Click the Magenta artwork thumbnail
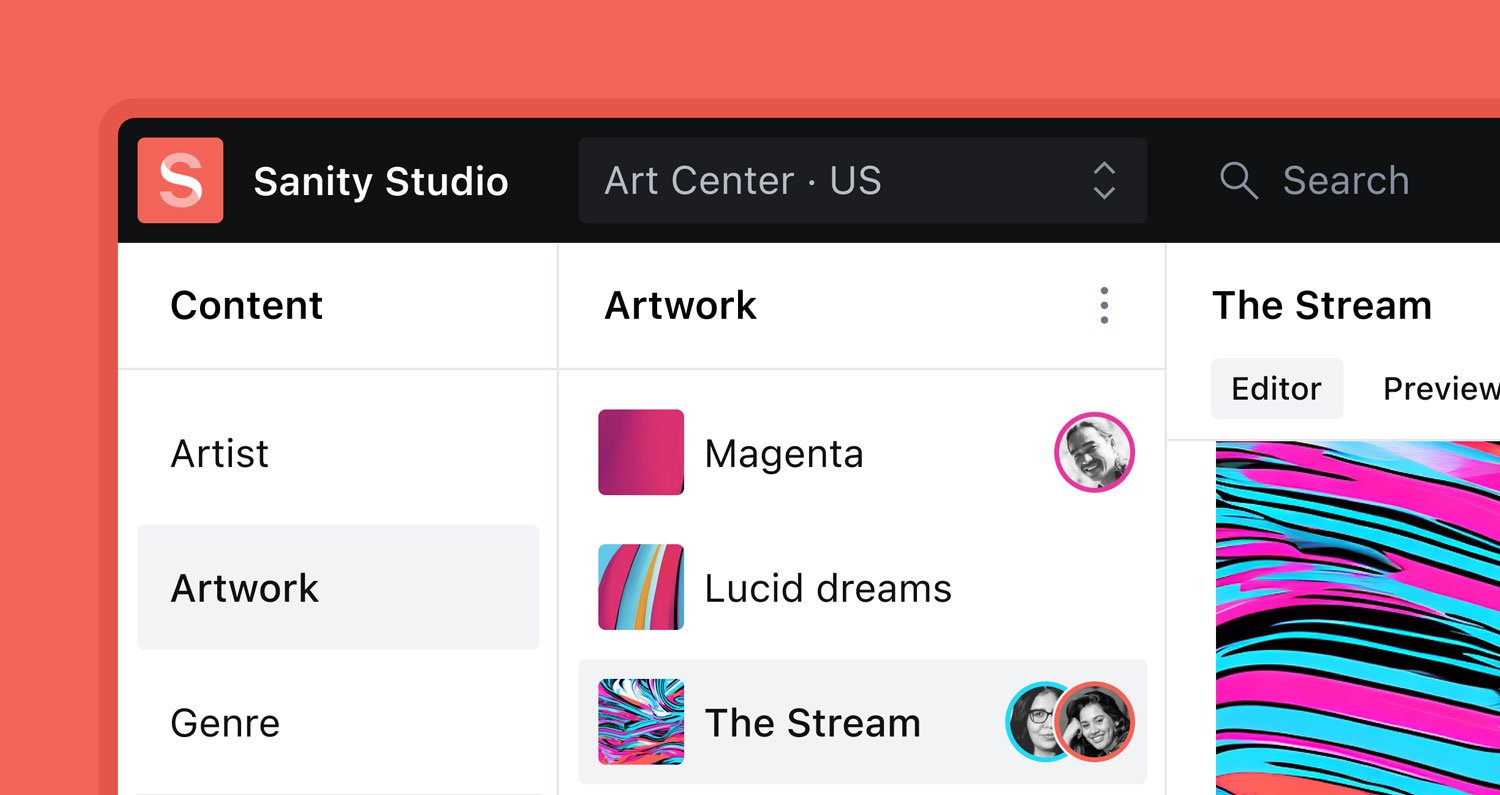 (641, 452)
